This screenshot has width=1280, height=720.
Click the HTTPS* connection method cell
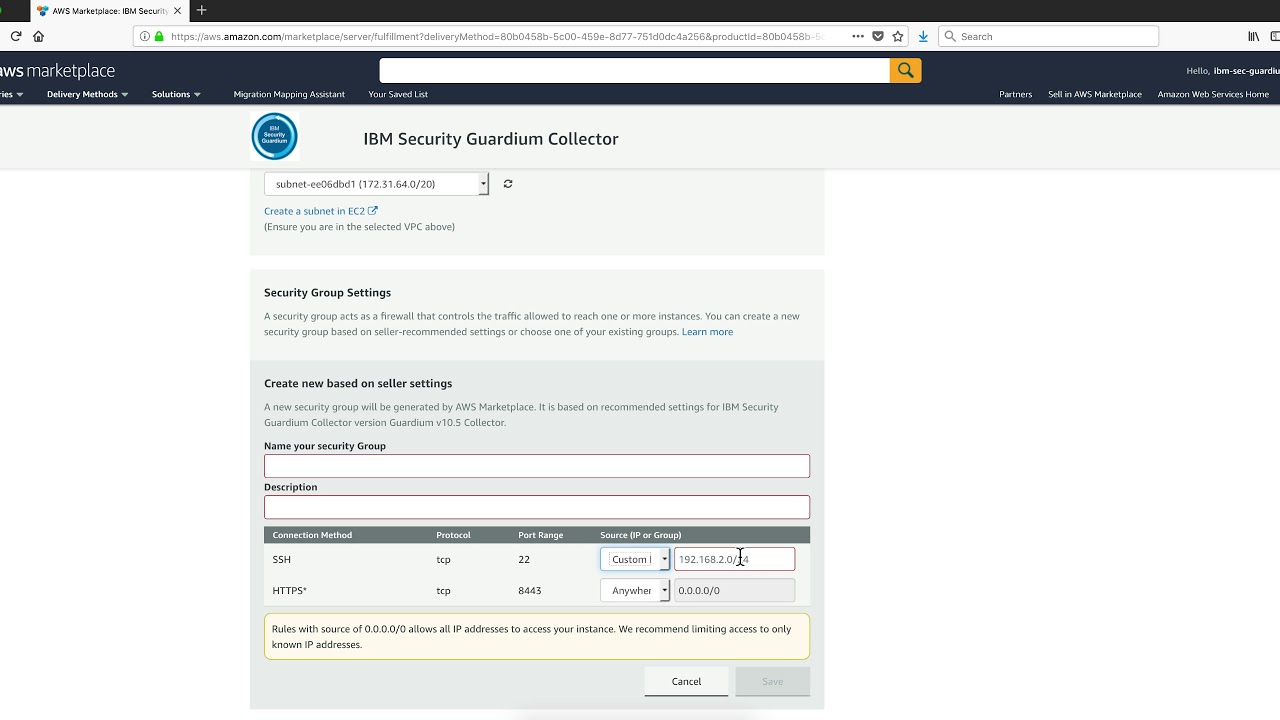click(x=290, y=590)
